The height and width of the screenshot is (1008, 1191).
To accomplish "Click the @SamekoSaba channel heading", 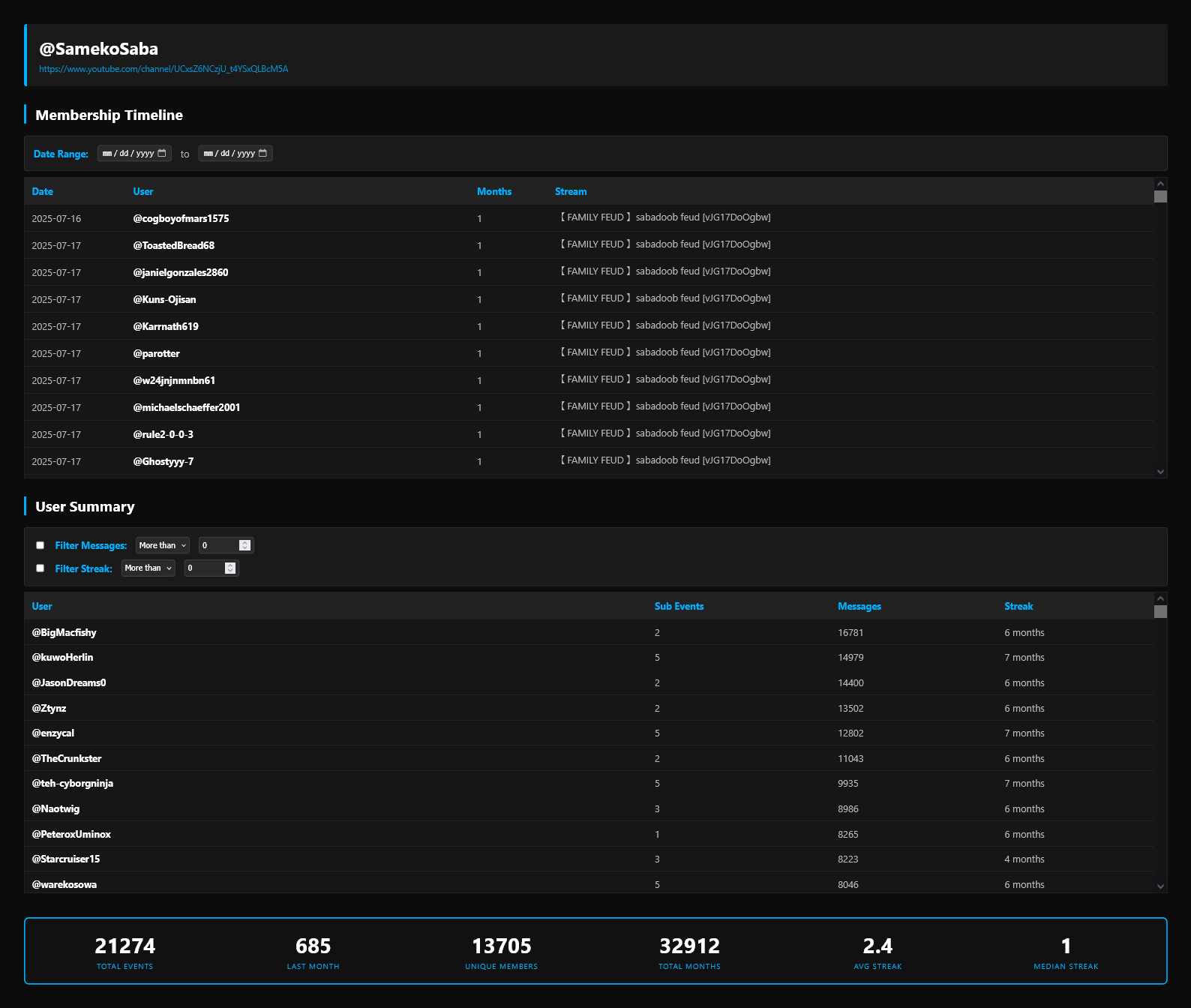I will [98, 49].
